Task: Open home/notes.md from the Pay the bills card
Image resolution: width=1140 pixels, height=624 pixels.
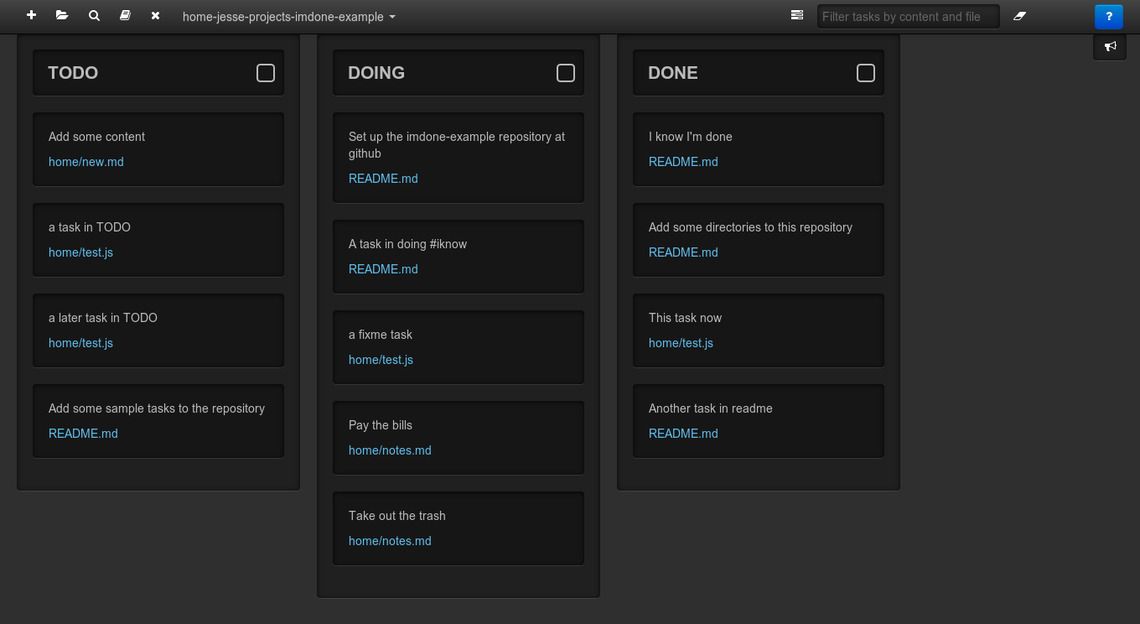Action: pyautogui.click(x=389, y=450)
